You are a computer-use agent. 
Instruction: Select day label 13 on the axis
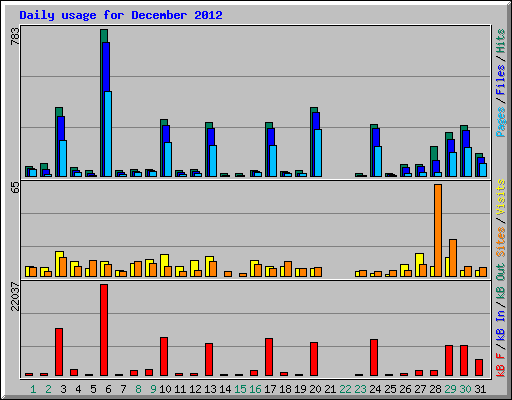[x=210, y=389]
